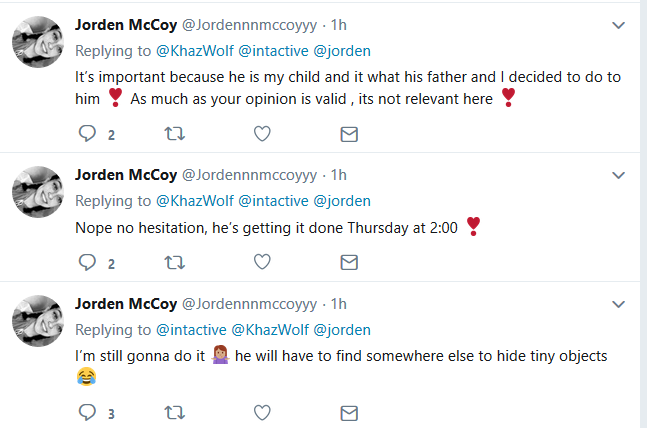Expand options chevron on the third tweet
Image resolution: width=647 pixels, height=428 pixels.
[618, 304]
